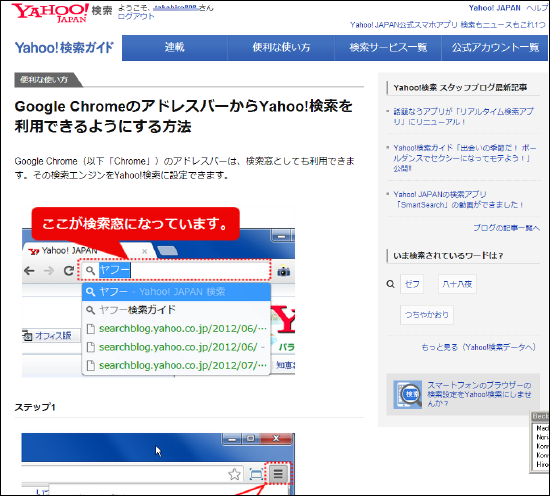Close the Yahoo! JAPAN tab with x
Image resolution: width=550 pixels, height=496 pixels.
pos(144,251)
